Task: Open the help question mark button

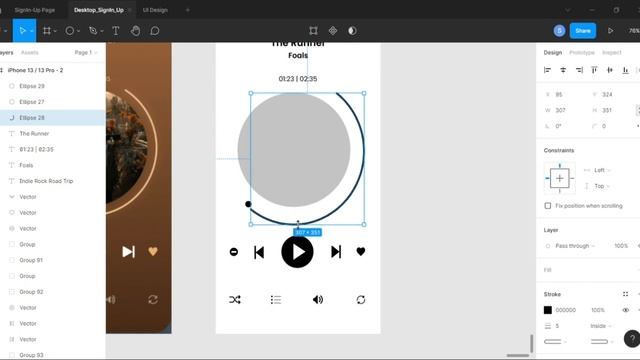Action: tap(632, 338)
